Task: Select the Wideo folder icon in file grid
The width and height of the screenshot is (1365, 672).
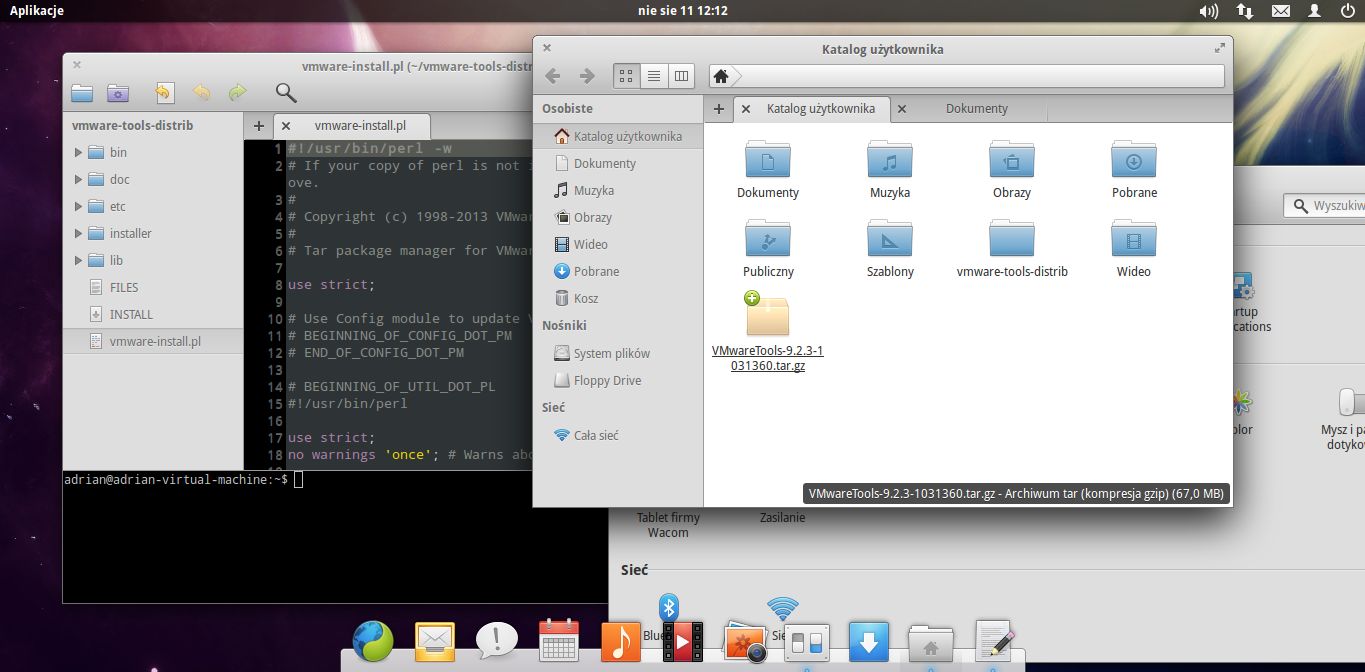Action: click(1134, 238)
